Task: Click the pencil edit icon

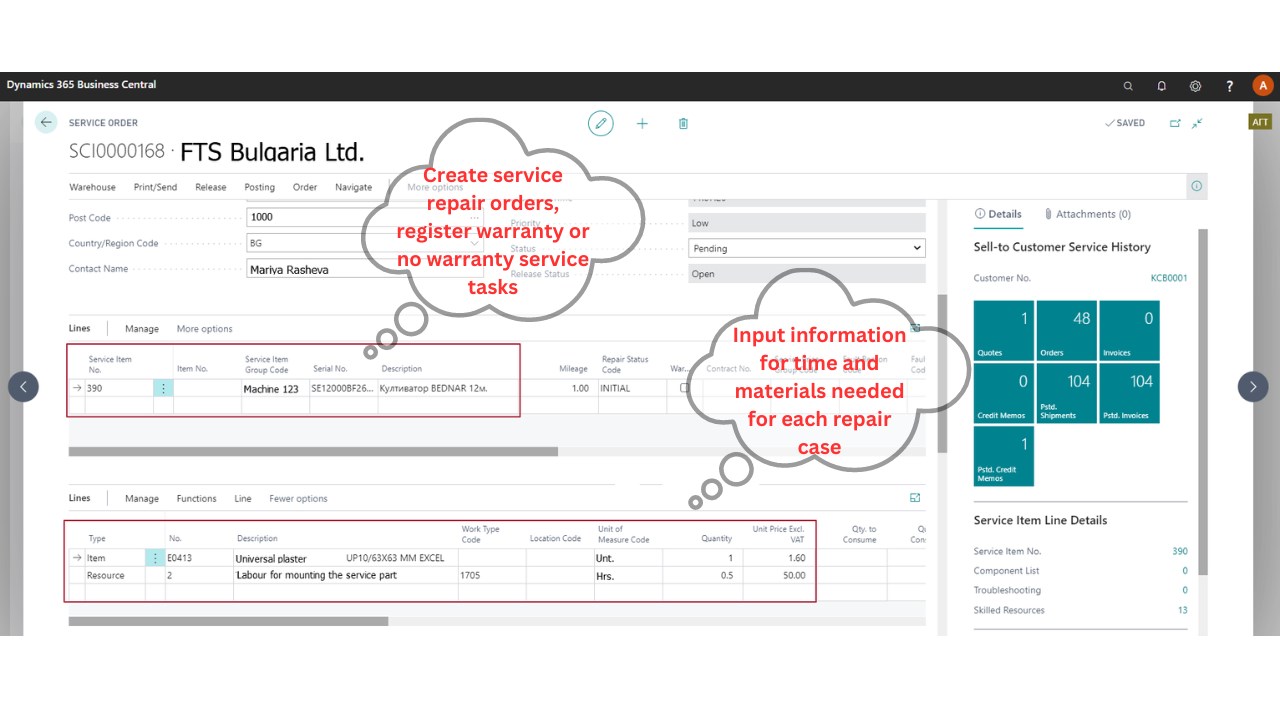Action: [600, 123]
